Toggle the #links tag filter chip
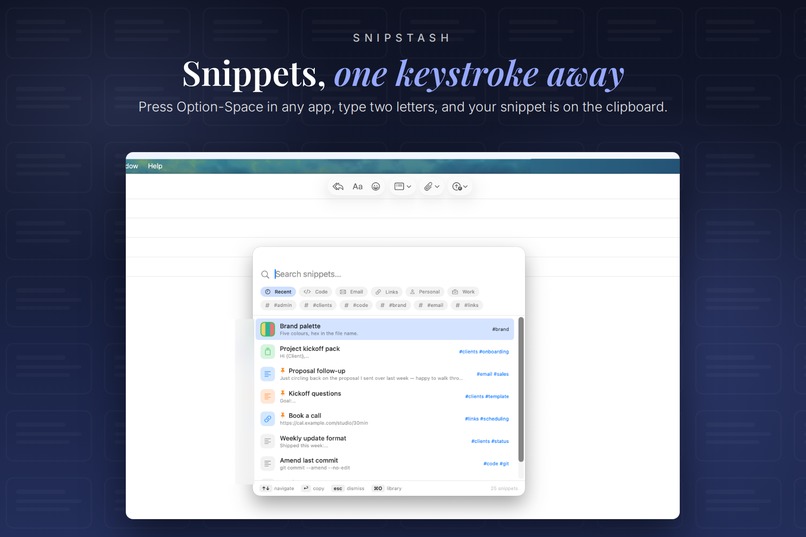This screenshot has height=537, width=806. pos(467,305)
